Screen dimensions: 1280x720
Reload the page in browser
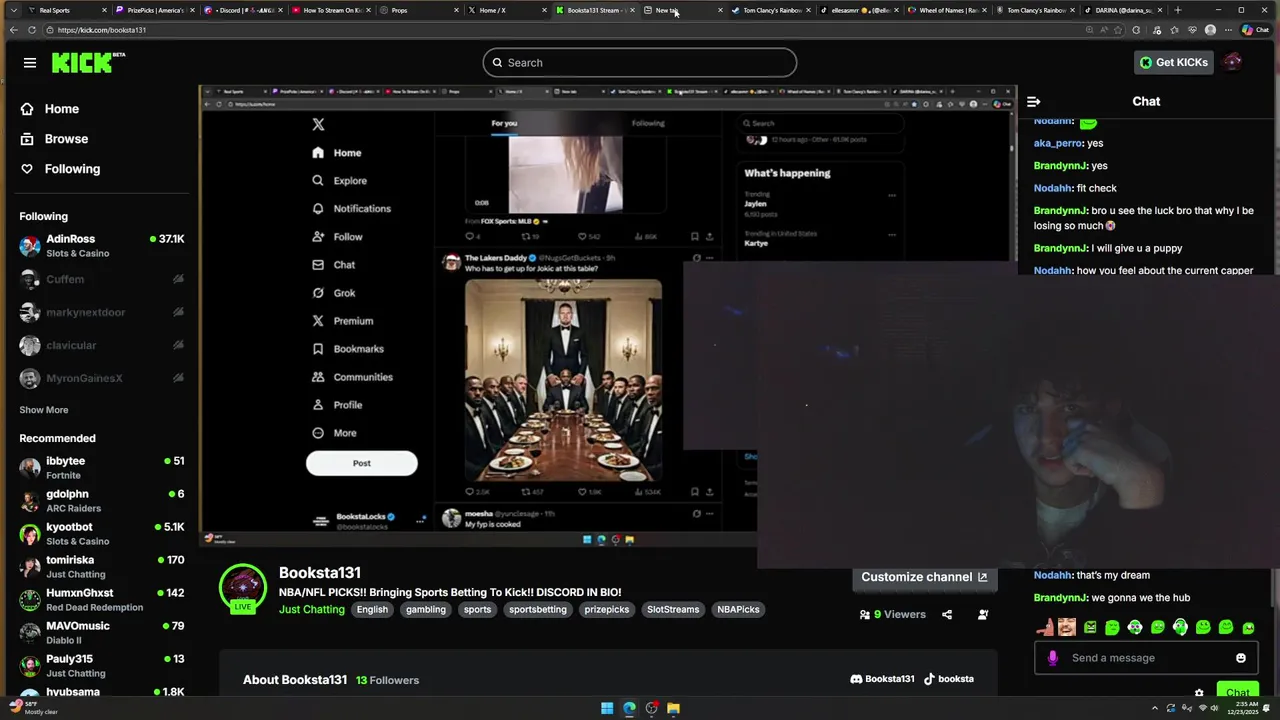[x=32, y=30]
